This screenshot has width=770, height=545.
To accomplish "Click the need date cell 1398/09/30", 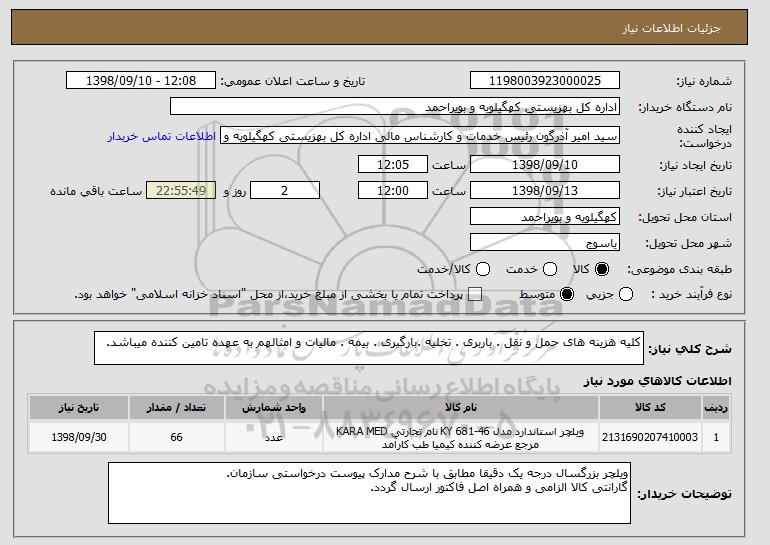I will coord(79,437).
